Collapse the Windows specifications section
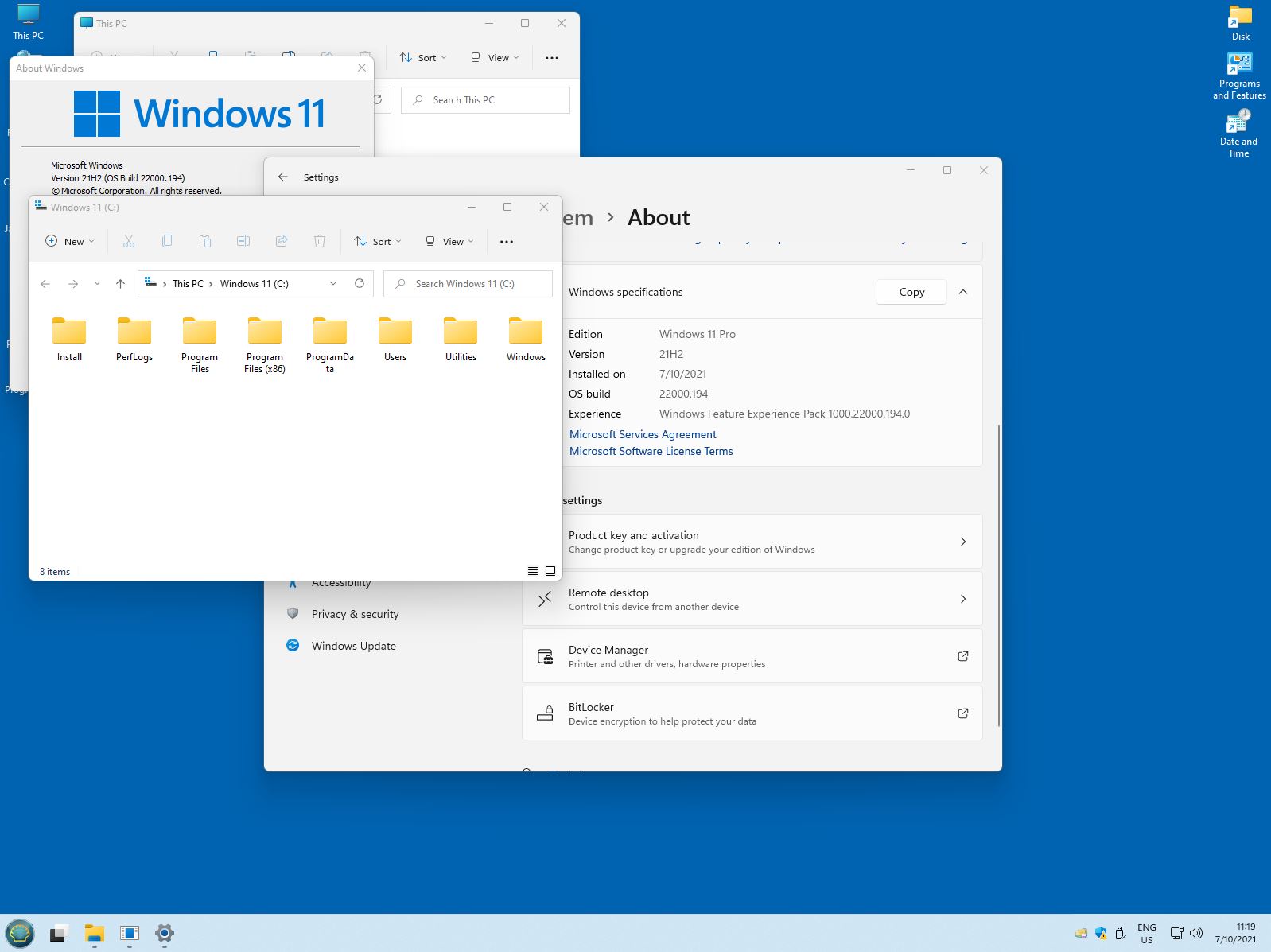This screenshot has height=952, width=1271. 963,292
